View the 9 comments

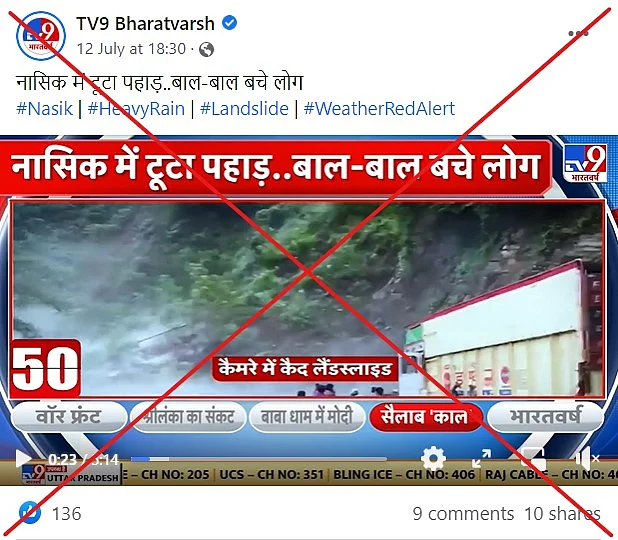[x=463, y=514]
